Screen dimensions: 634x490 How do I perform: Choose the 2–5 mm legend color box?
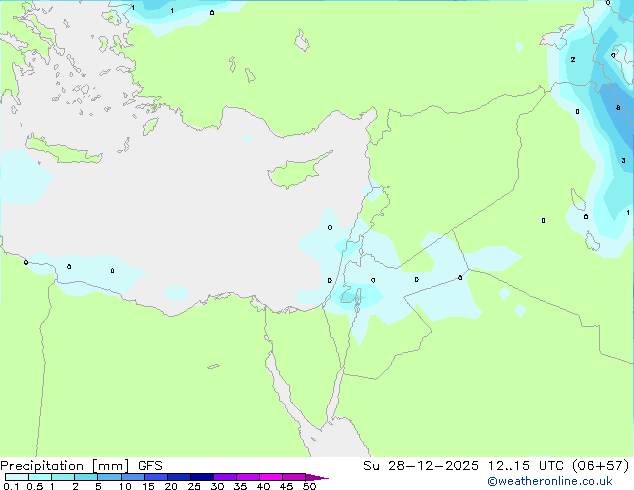click(x=86, y=477)
